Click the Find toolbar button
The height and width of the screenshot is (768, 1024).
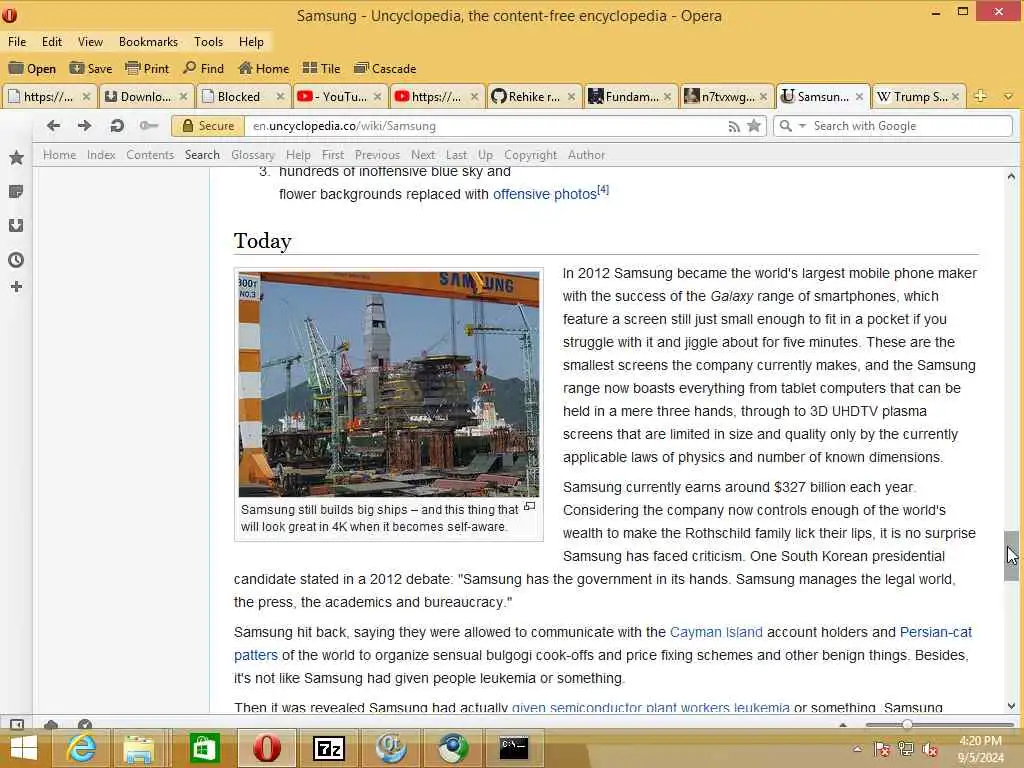[203, 69]
